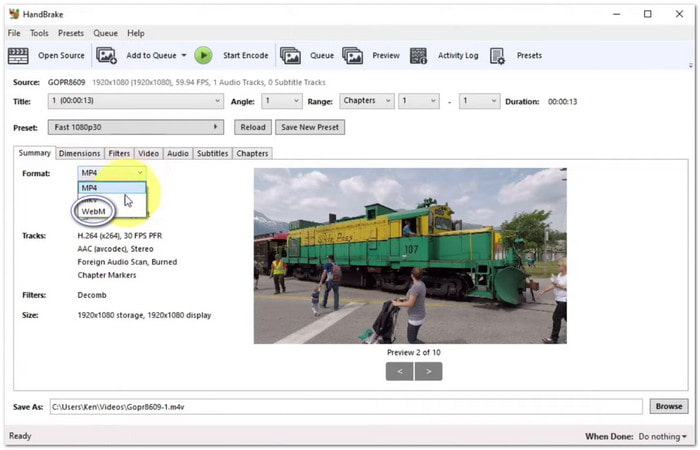Image resolution: width=700 pixels, height=450 pixels.
Task: Click the Preview 2 of 10 label
Action: point(414,353)
